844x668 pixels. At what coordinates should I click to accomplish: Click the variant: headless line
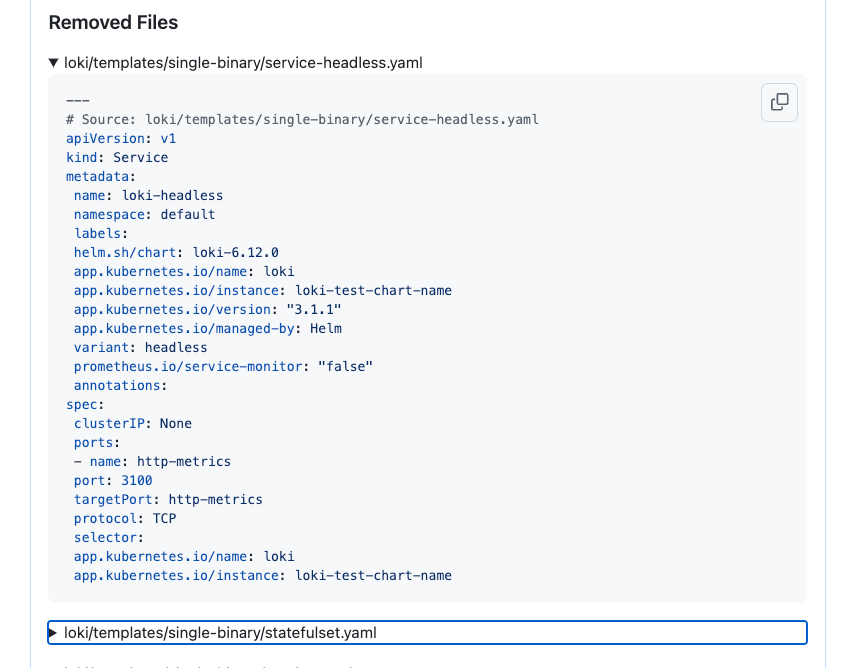(140, 347)
